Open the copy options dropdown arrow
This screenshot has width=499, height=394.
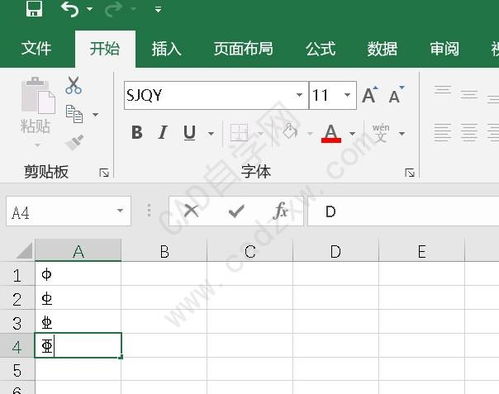coord(95,115)
